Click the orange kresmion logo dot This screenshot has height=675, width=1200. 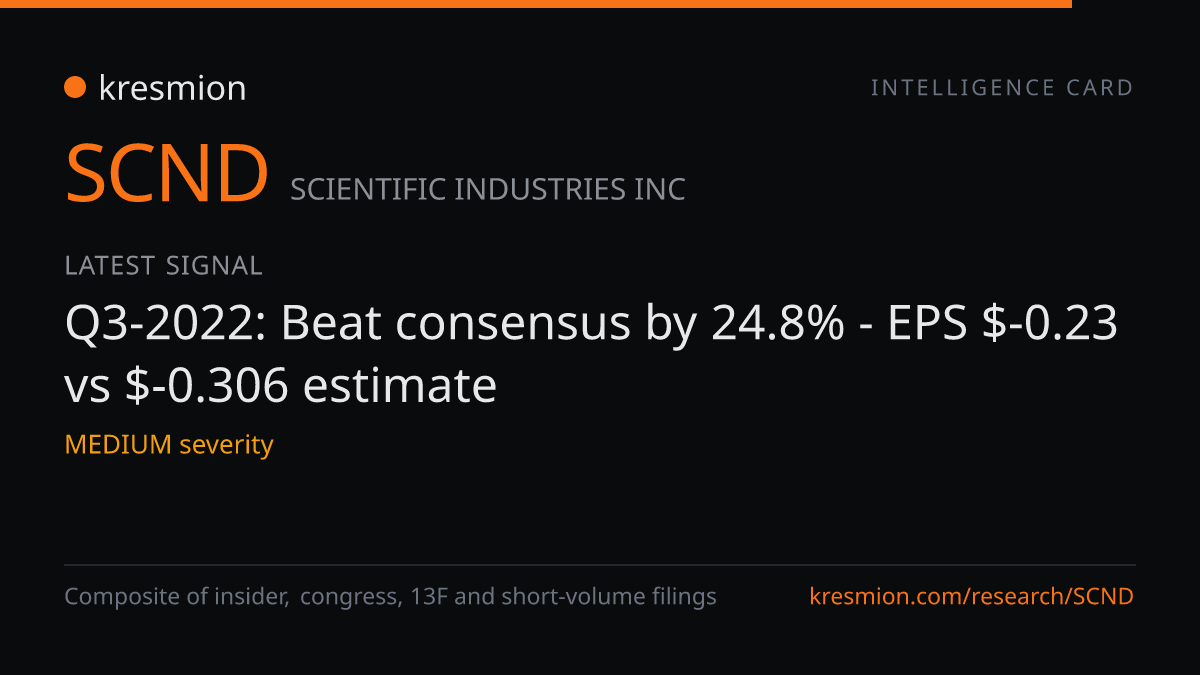click(x=75, y=88)
